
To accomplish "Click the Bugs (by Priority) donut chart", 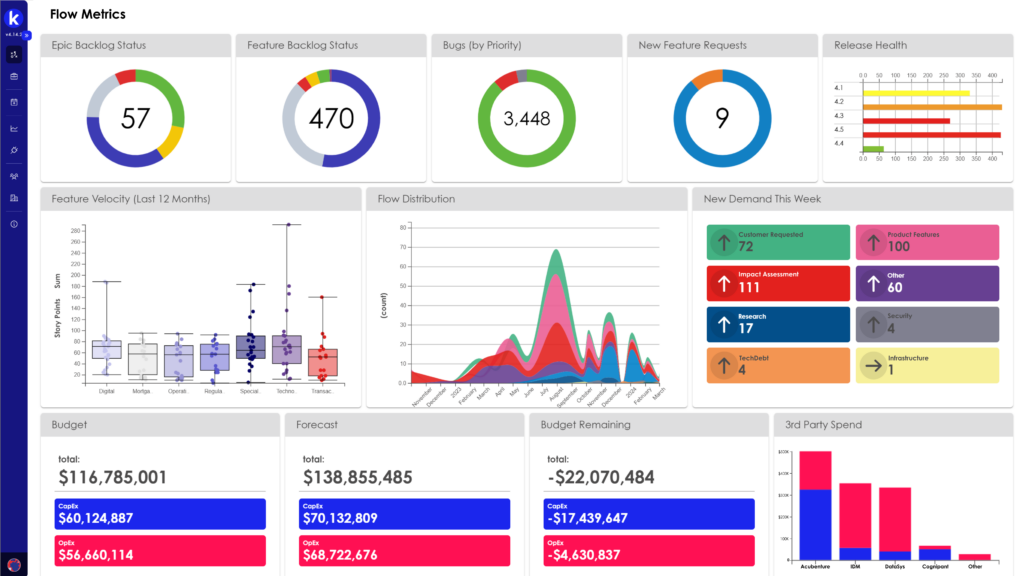I will [x=528, y=117].
